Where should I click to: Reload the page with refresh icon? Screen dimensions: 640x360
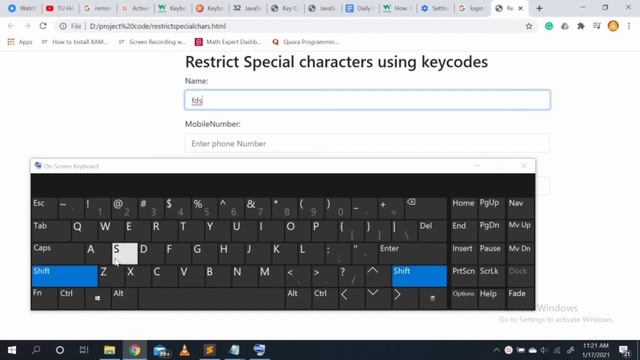(43, 26)
